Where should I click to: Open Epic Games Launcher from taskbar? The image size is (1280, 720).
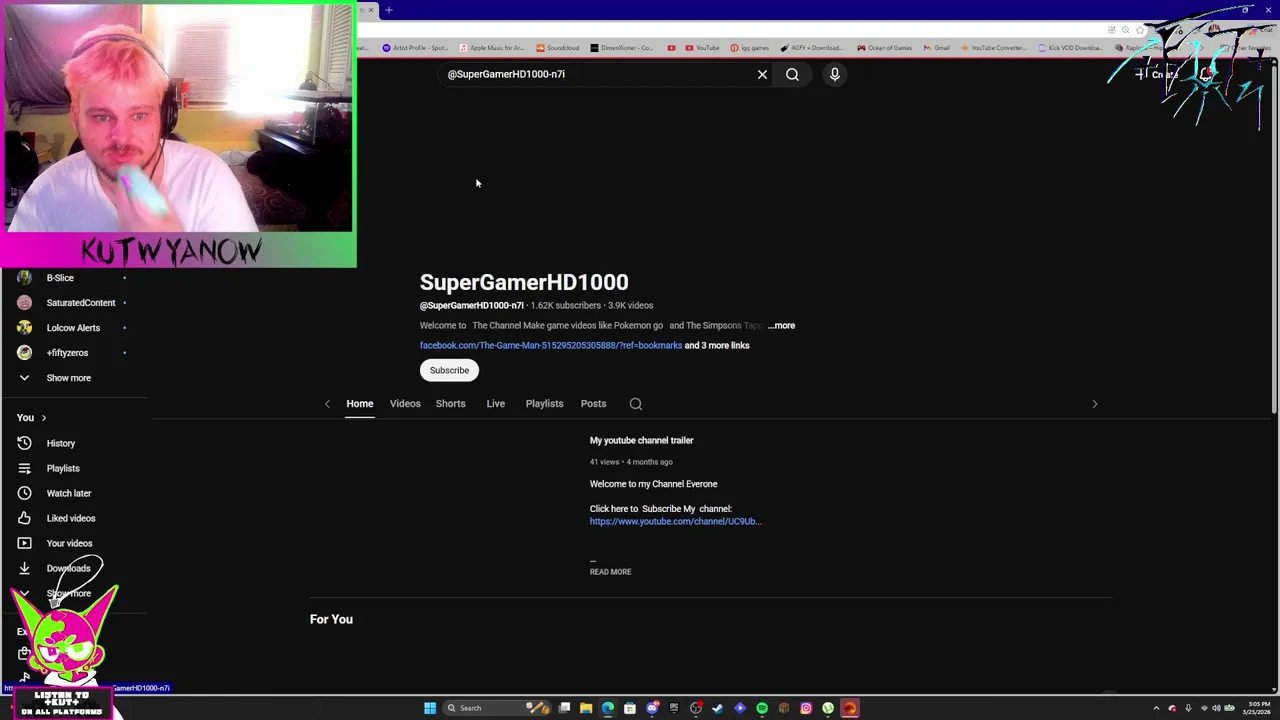pyautogui.click(x=674, y=708)
